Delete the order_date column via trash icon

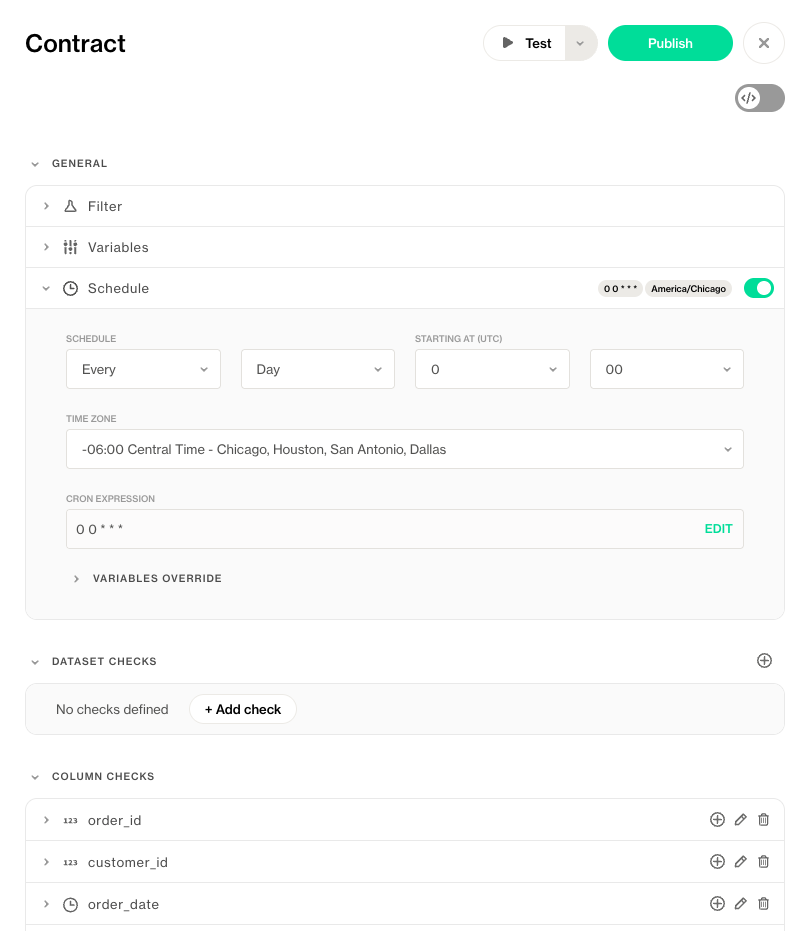(764, 904)
